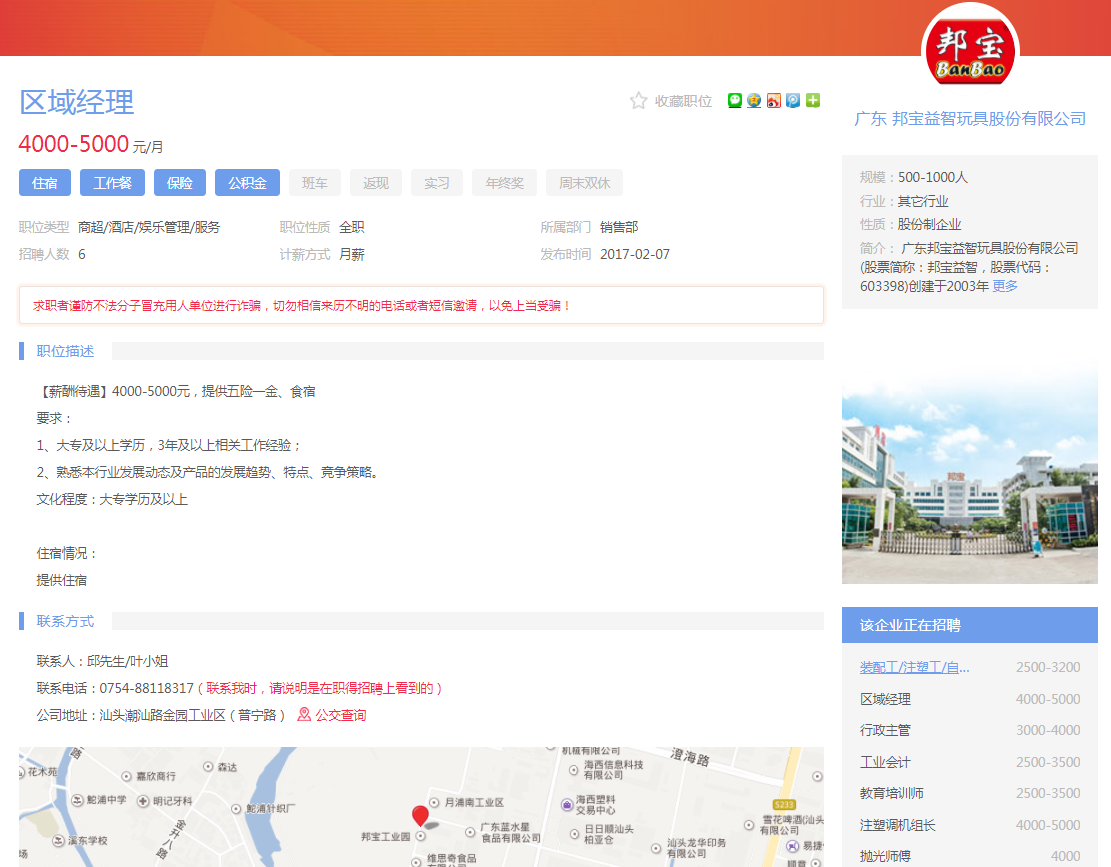Click the 日日顺汕头柏亚仓 map label

point(609,834)
